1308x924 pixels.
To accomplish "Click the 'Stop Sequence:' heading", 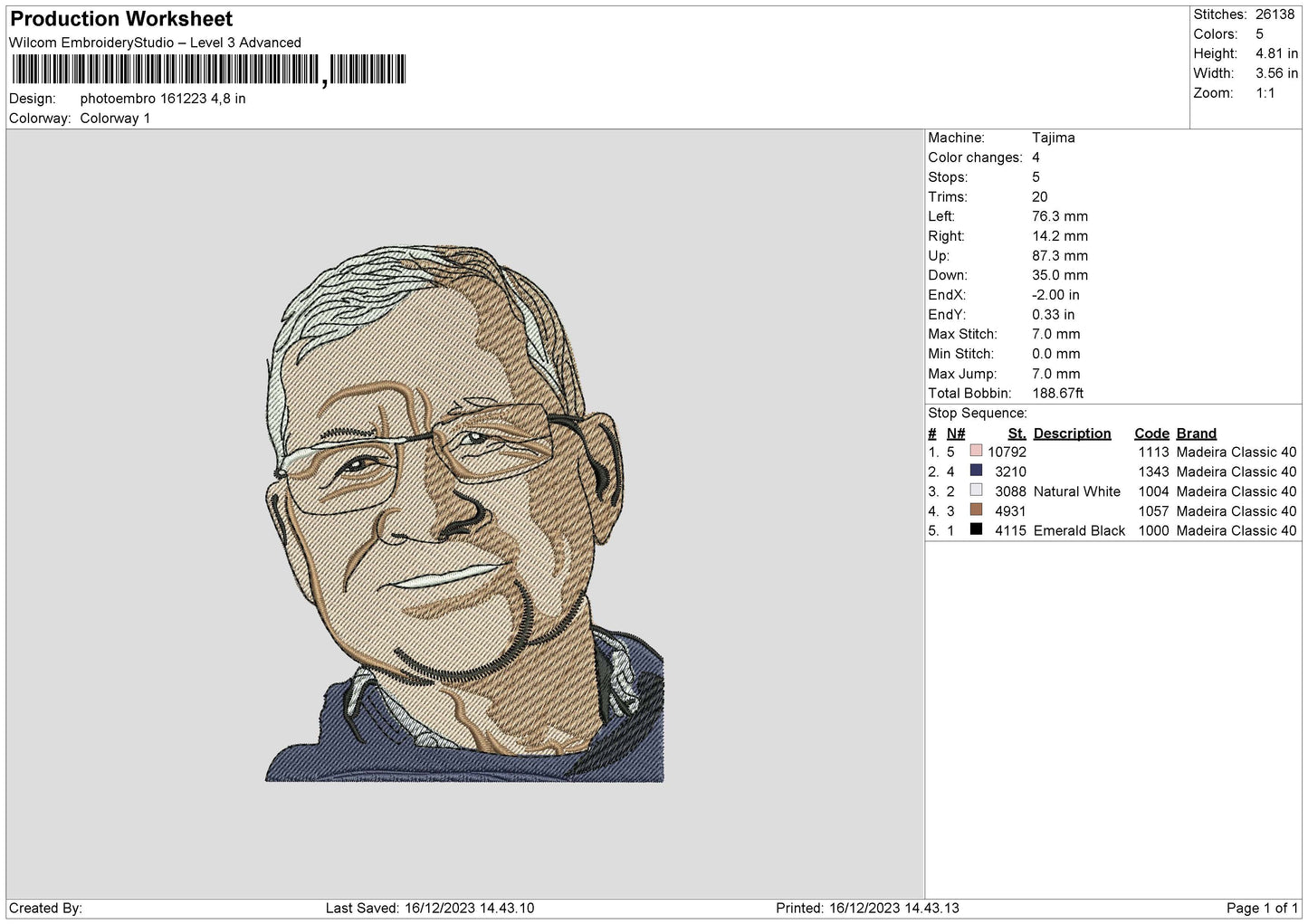I will [x=978, y=414].
